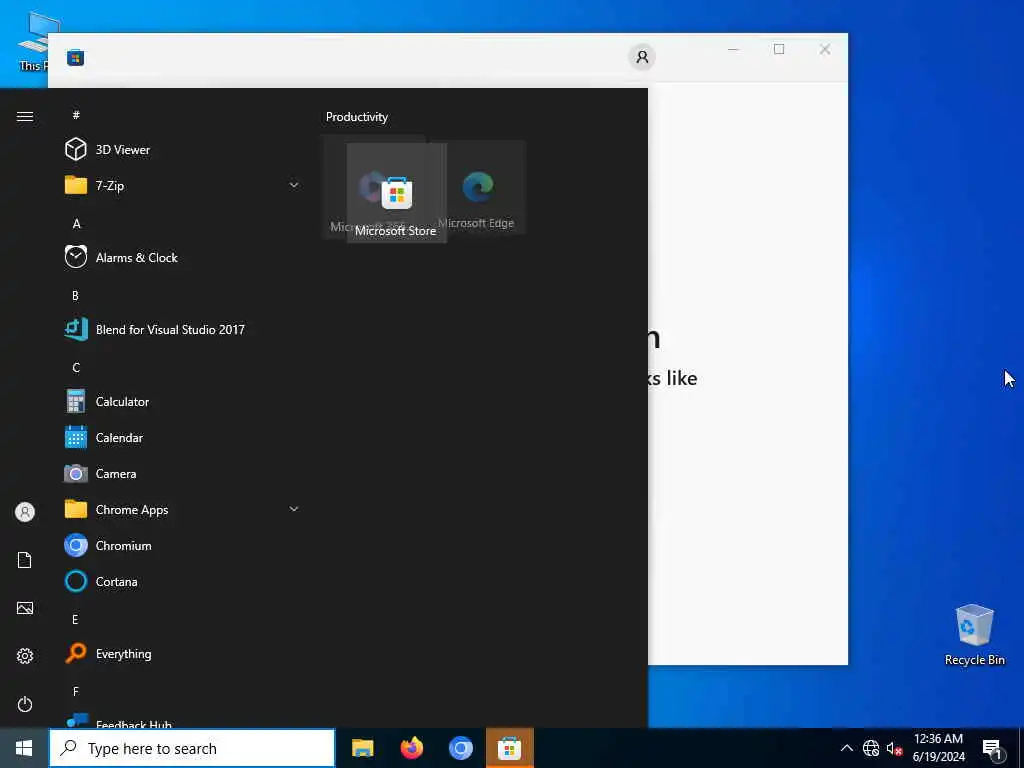Viewport: 1024px width, 768px height.
Task: Open the Chrome Apps folder entry
Action: (183, 509)
